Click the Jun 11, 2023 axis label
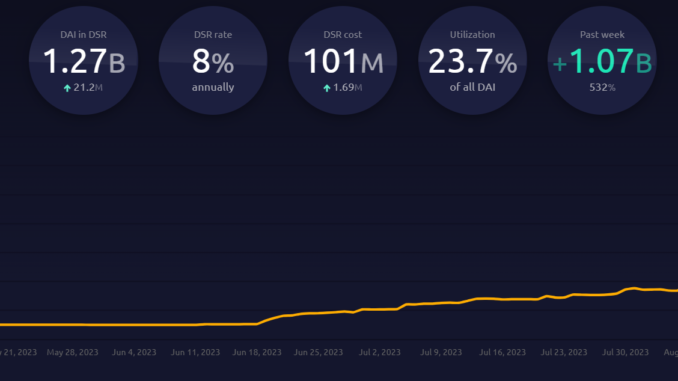The image size is (678, 381). (x=195, y=352)
